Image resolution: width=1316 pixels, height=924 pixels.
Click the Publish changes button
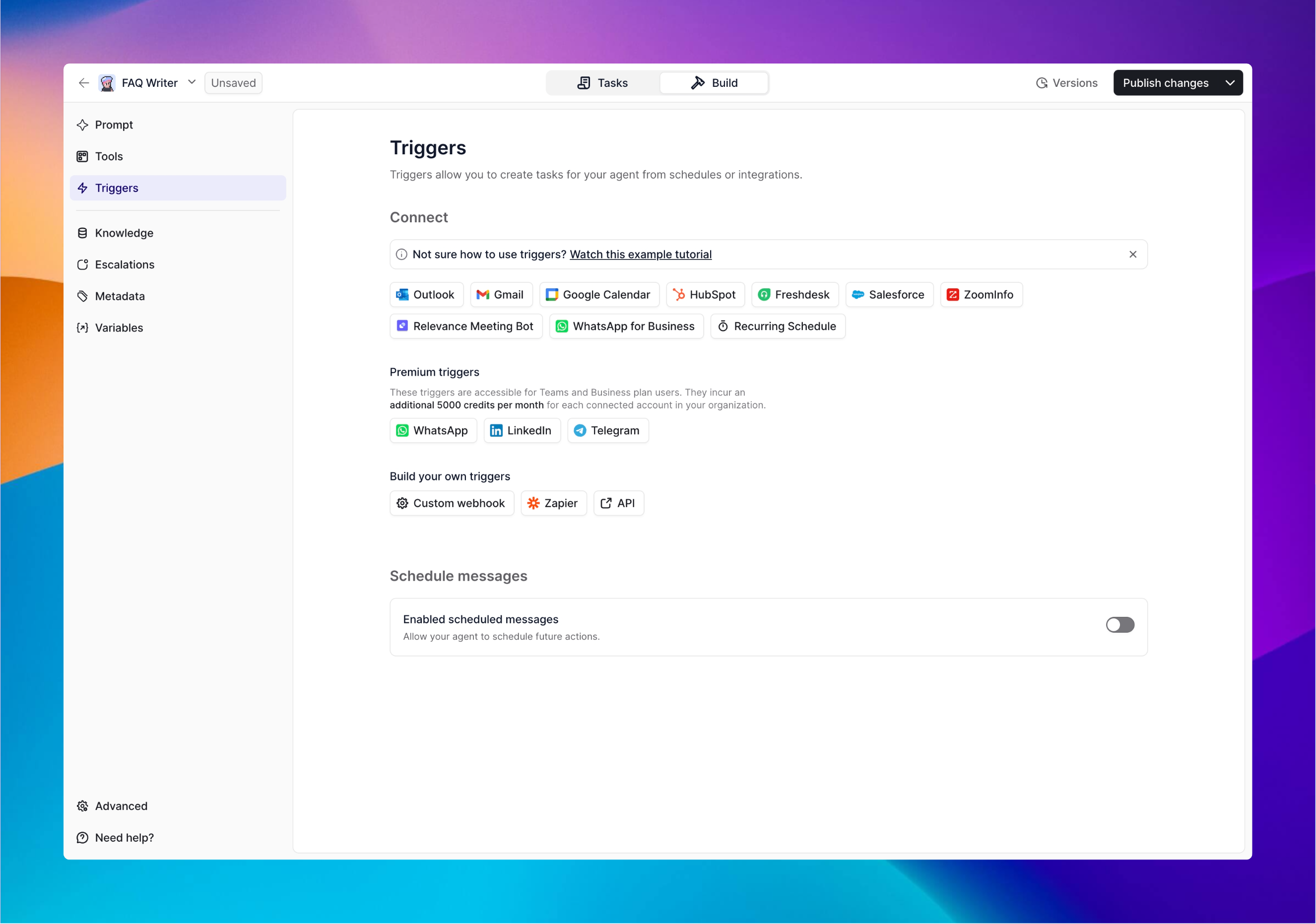point(1165,83)
